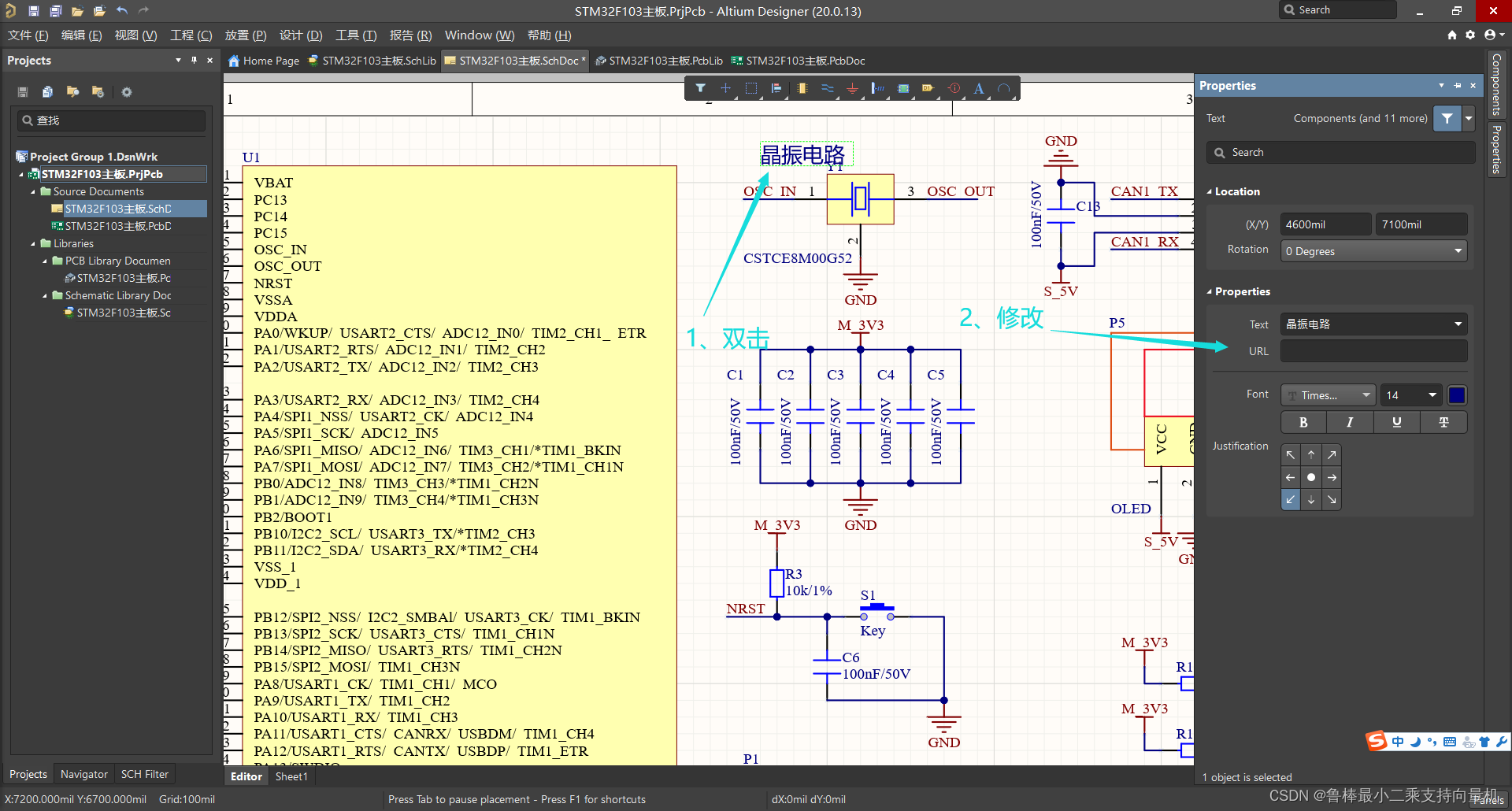Click the Align Objects toolbar icon
This screenshot has height=811, width=1512.
point(776,89)
